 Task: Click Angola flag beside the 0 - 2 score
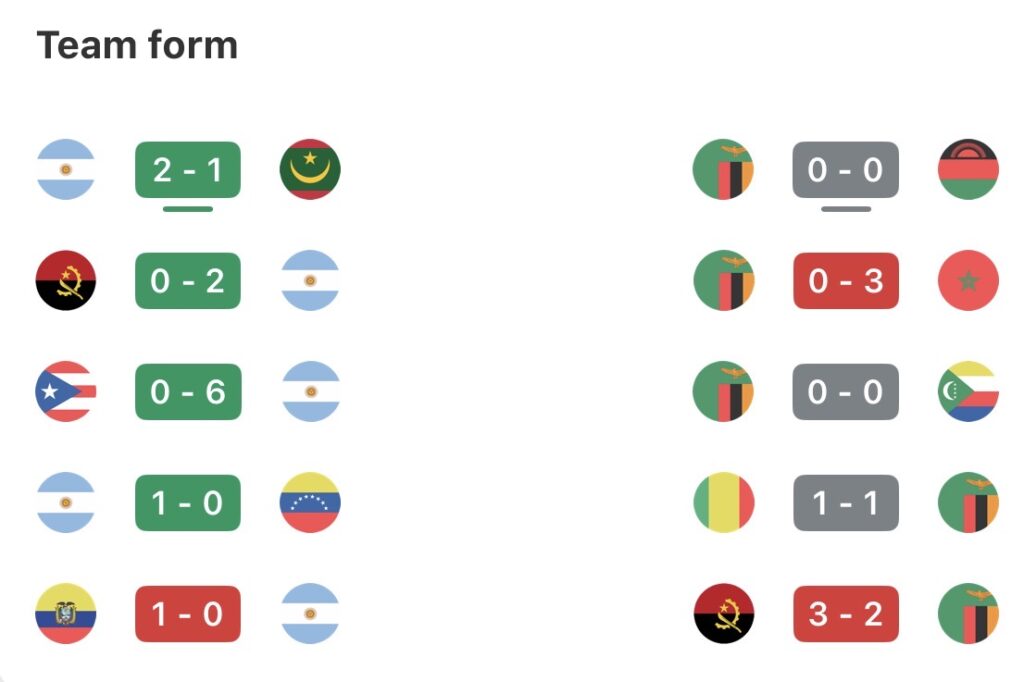(66, 280)
